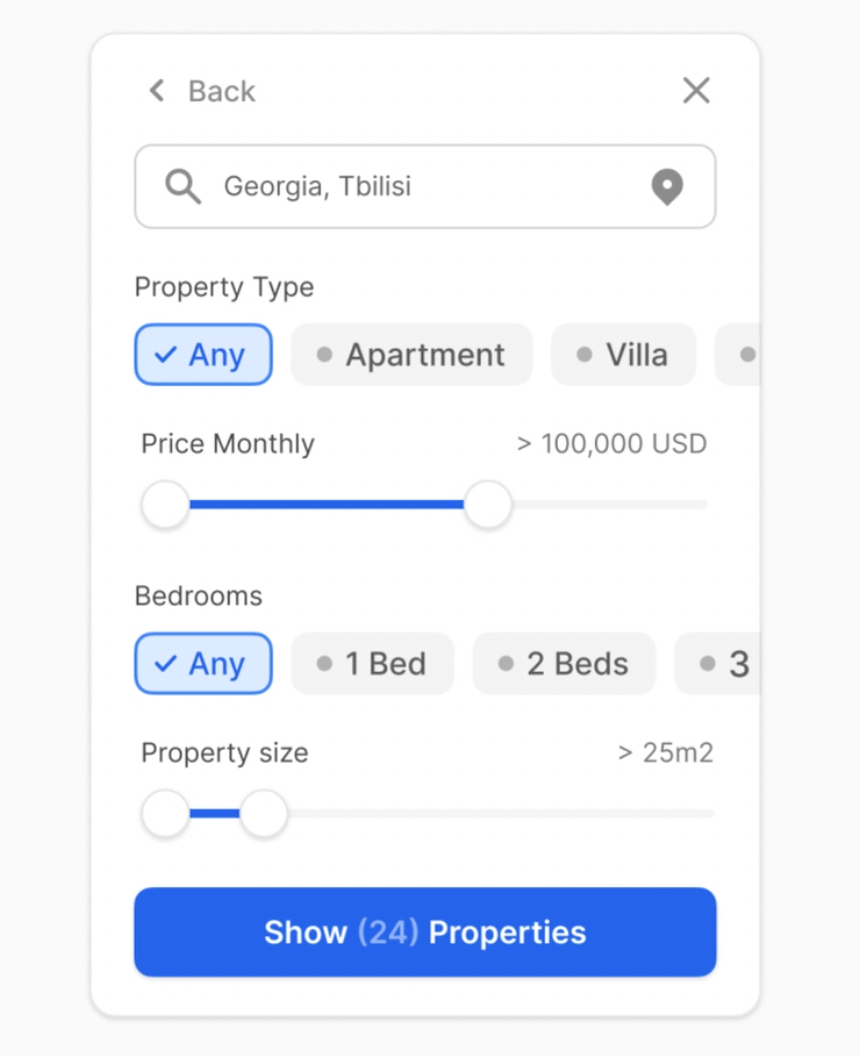Click the Property size right slider handle
This screenshot has height=1056, width=860.
pos(264,814)
